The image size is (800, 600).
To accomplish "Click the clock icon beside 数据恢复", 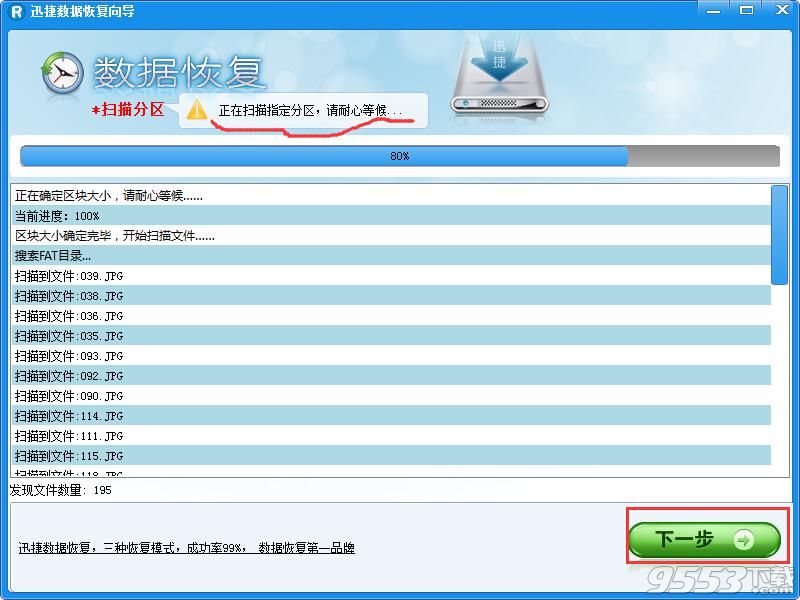I will tap(62, 74).
